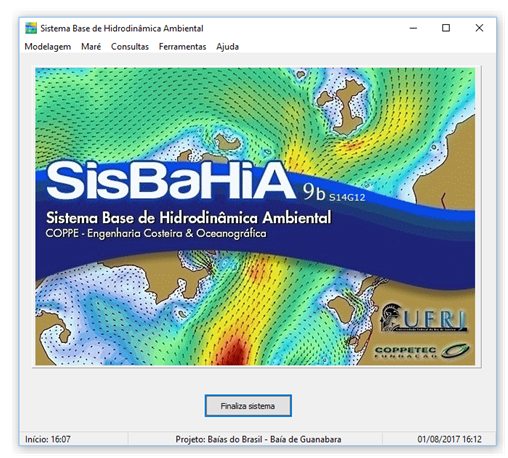Open the Consultas menu
This screenshot has height=458, width=508.
click(130, 47)
